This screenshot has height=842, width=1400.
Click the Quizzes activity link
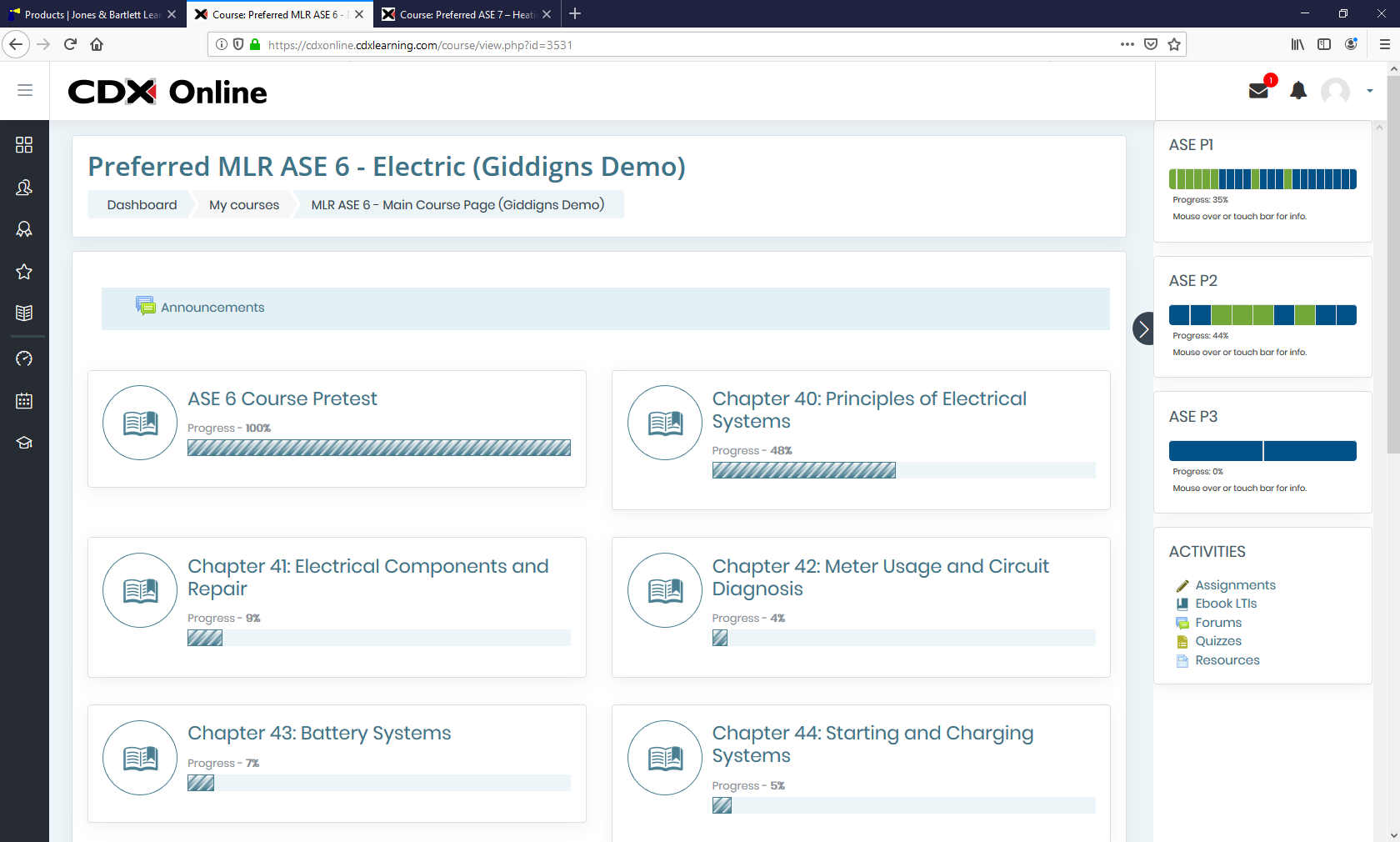(x=1218, y=641)
